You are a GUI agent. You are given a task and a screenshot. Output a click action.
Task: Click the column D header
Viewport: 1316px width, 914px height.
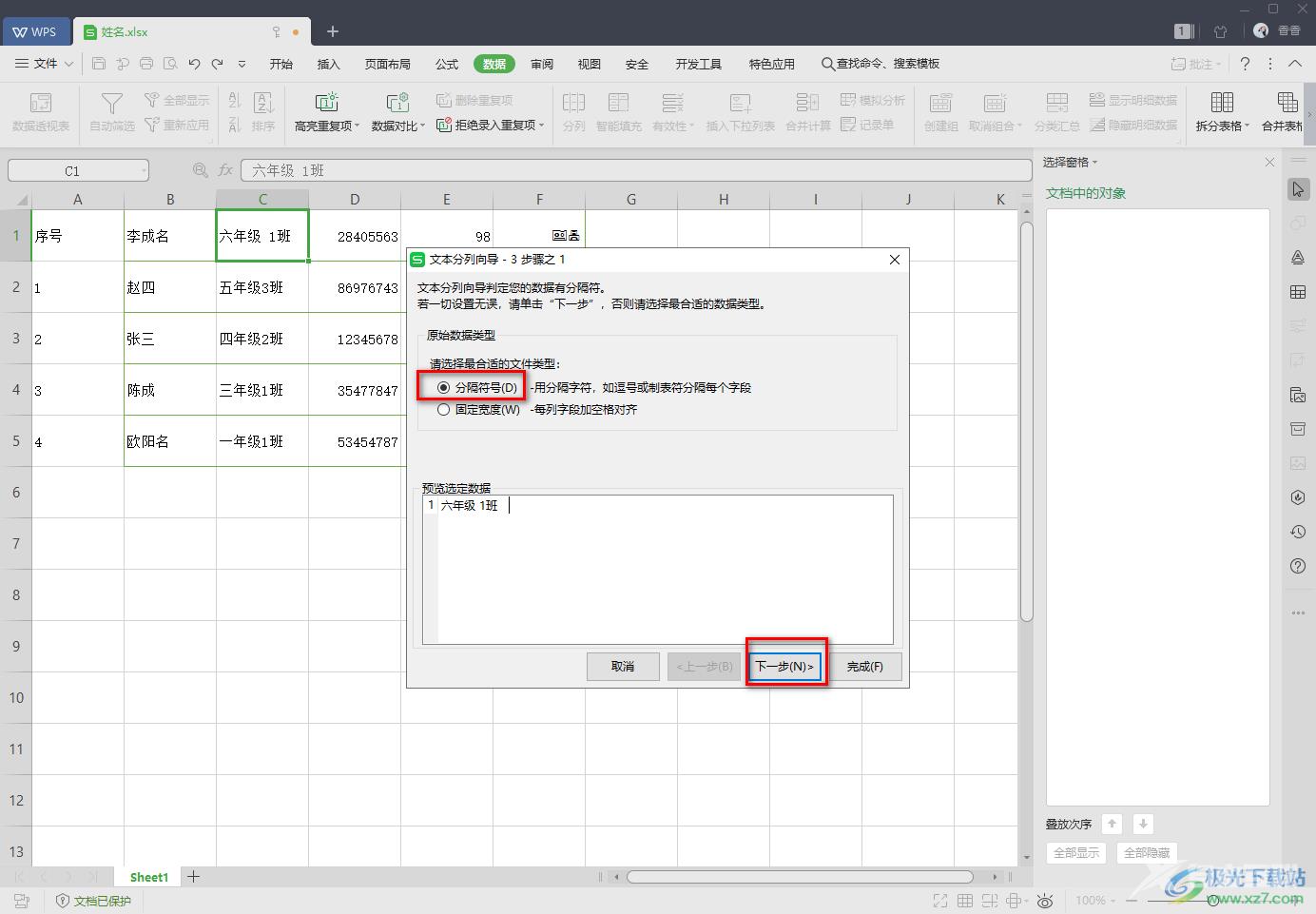pos(355,199)
